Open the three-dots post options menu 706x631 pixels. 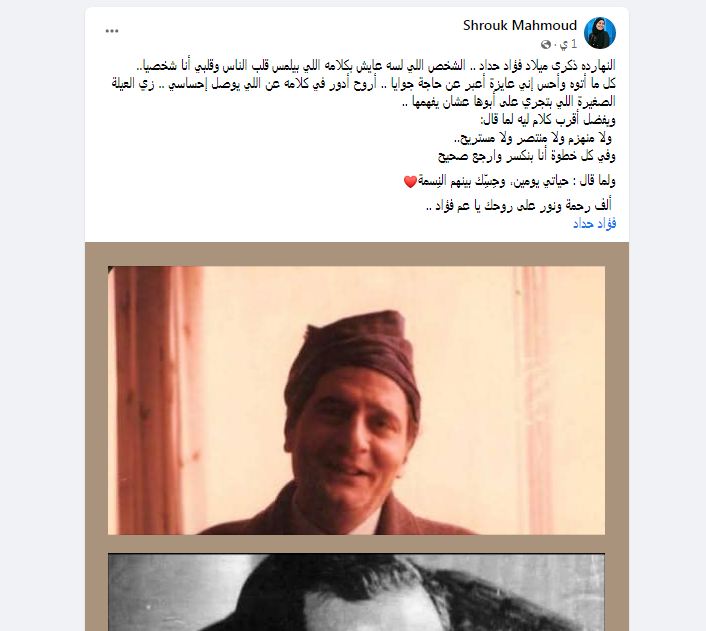pyautogui.click(x=112, y=31)
